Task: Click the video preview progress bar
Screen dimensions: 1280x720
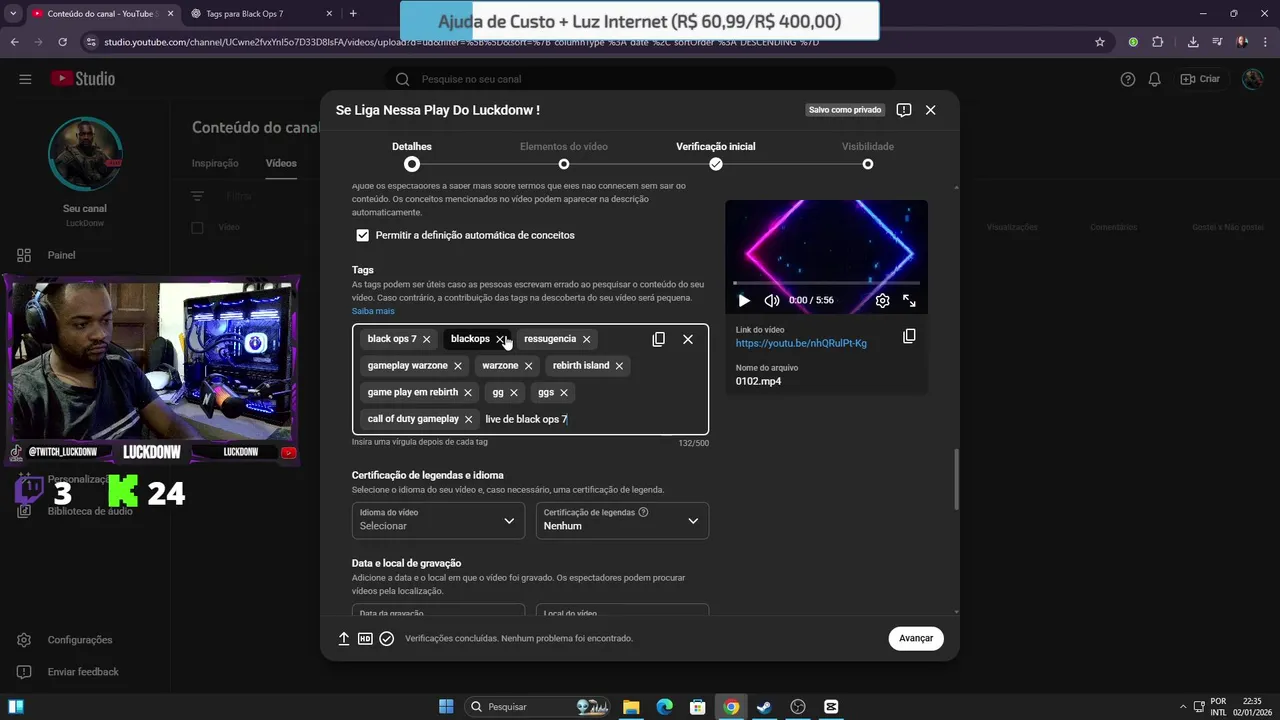Action: coord(826,284)
